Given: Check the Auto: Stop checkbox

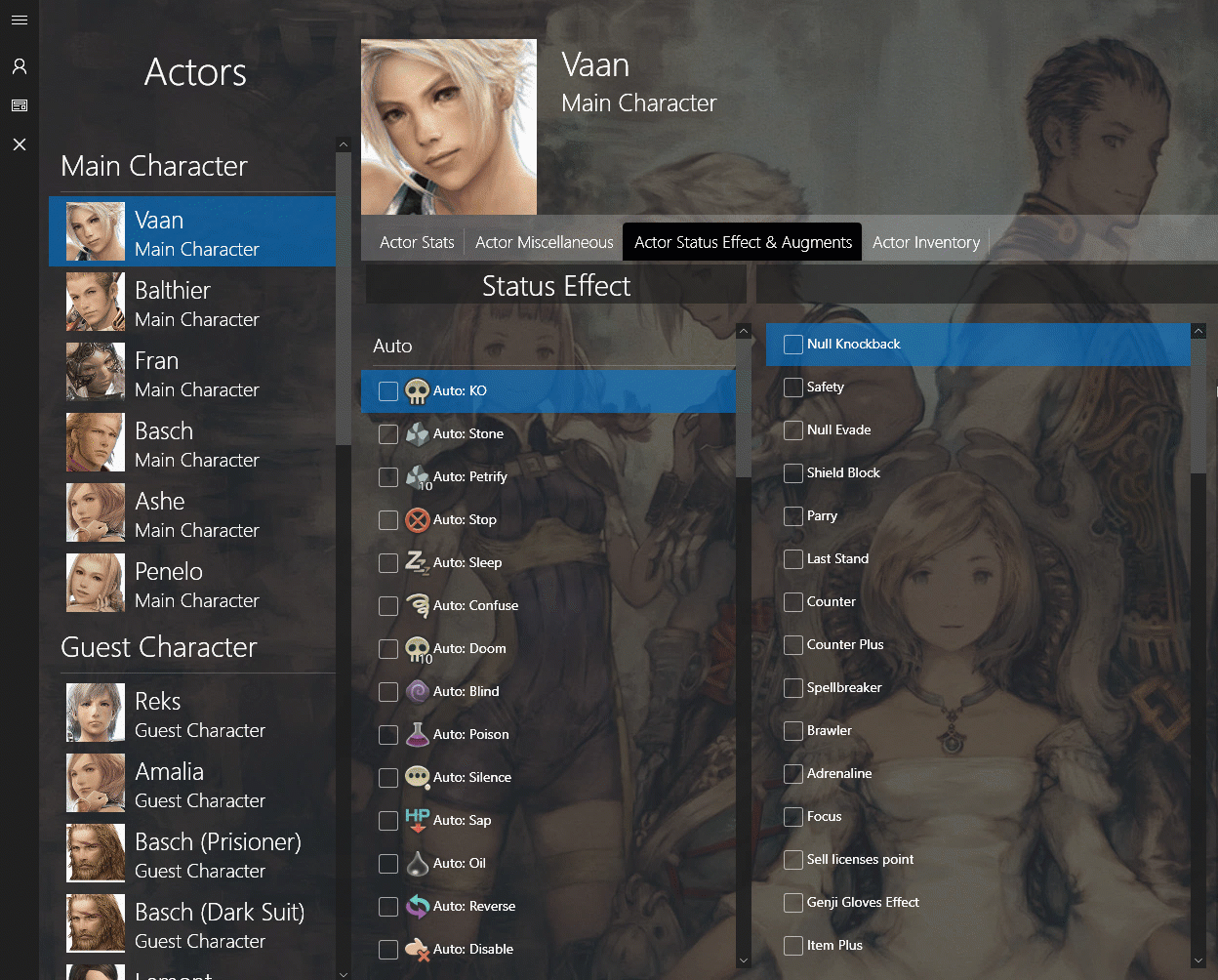Looking at the screenshot, I should tap(388, 520).
